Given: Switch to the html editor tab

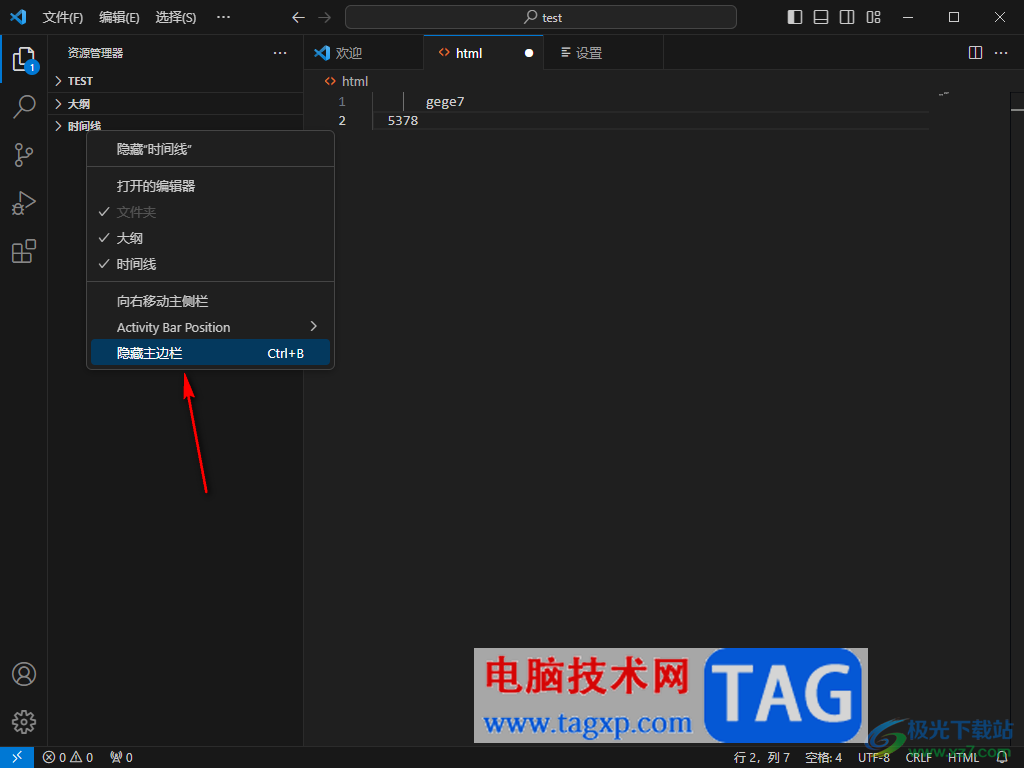Looking at the screenshot, I should tap(483, 53).
